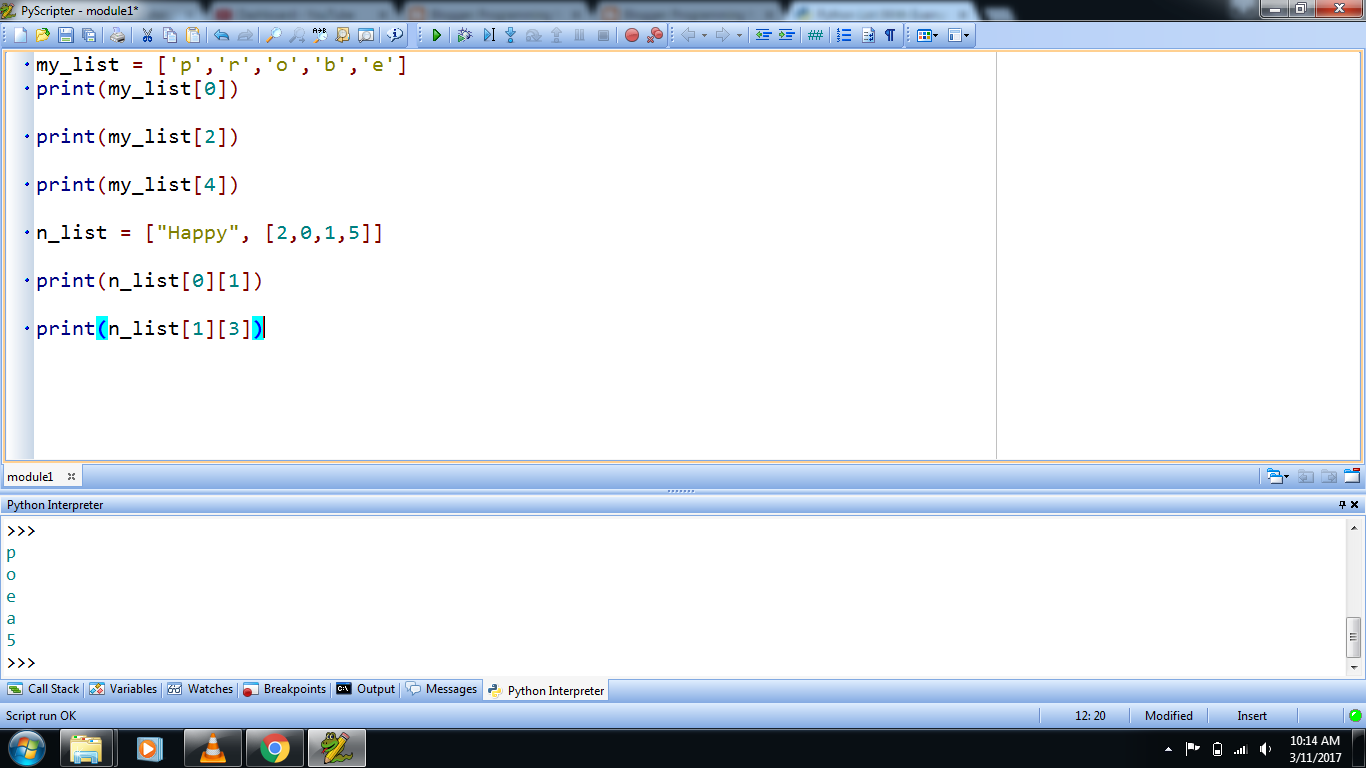Screen dimensions: 1366x768
Task: Start the debugger with the Debug icon
Action: (466, 35)
